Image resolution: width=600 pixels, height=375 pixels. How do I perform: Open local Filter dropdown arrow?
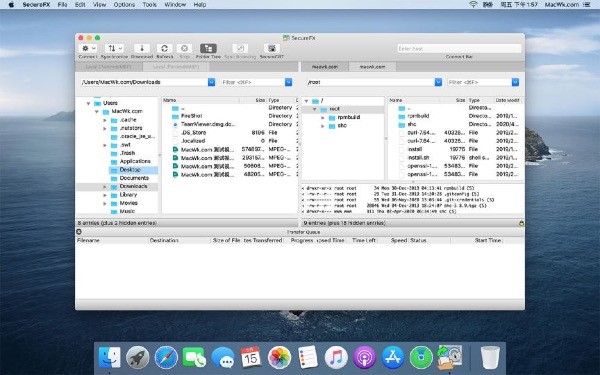tap(289, 82)
